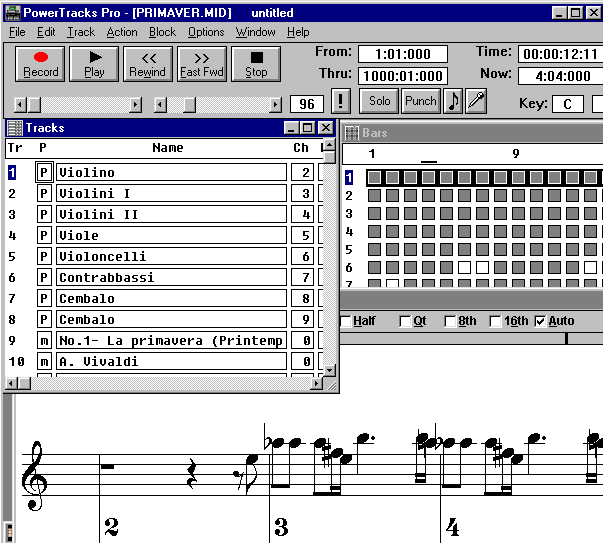Image resolution: width=603 pixels, height=543 pixels.
Task: Toggle P type for Violoncelli track
Action: (44, 256)
